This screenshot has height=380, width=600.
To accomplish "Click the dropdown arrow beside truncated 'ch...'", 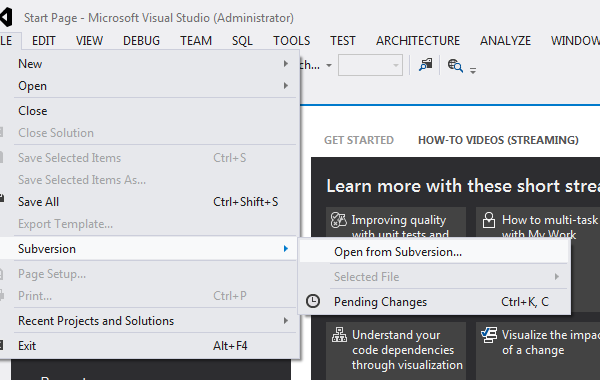I will (x=329, y=65).
